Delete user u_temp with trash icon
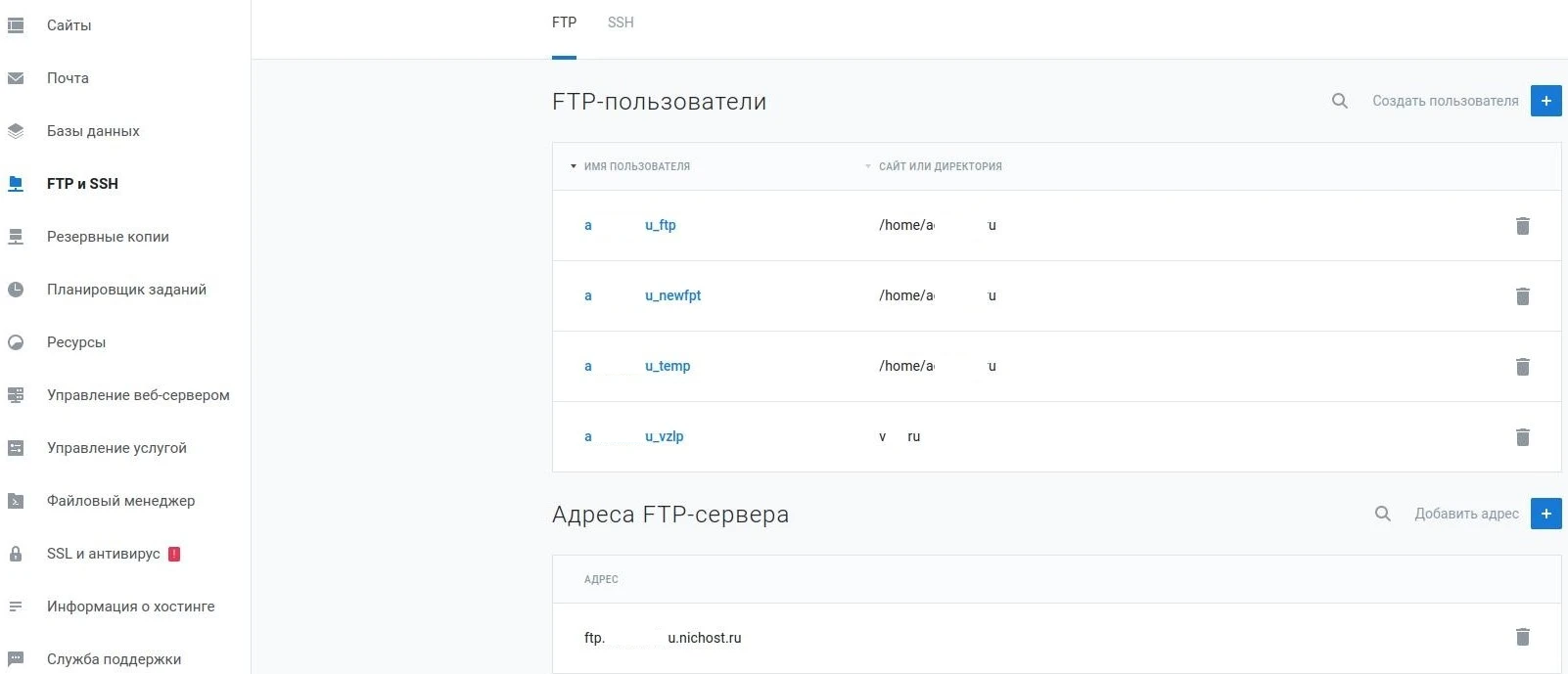The width and height of the screenshot is (1568, 674). click(1523, 366)
